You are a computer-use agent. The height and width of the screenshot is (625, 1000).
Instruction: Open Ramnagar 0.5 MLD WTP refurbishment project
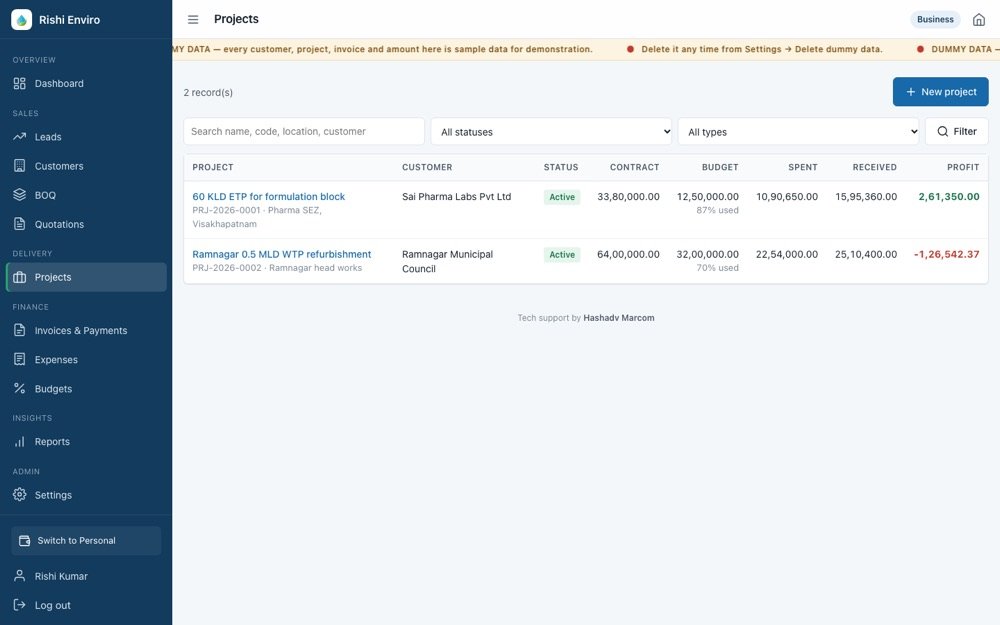[x=281, y=254]
